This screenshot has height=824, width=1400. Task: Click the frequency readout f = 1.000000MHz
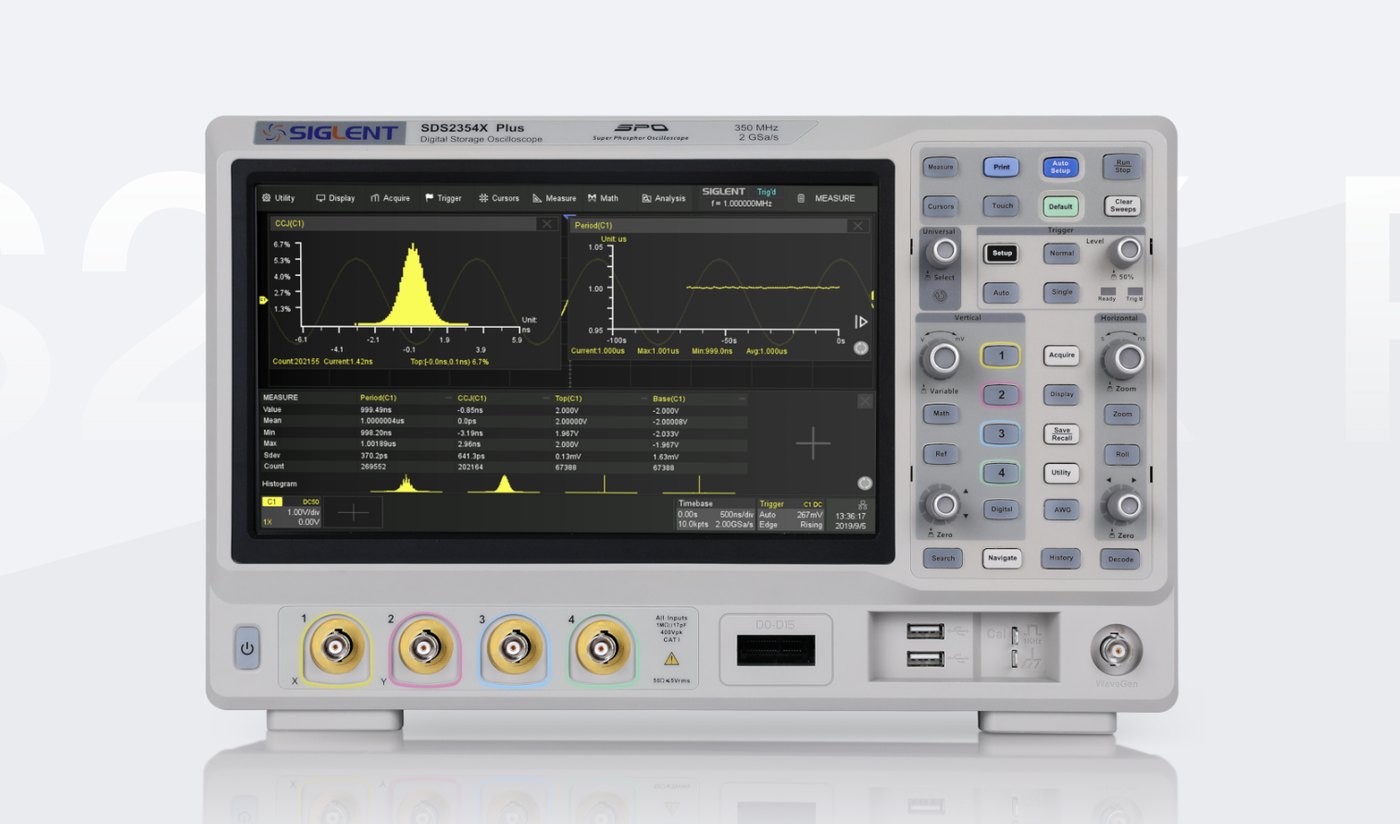[741, 203]
